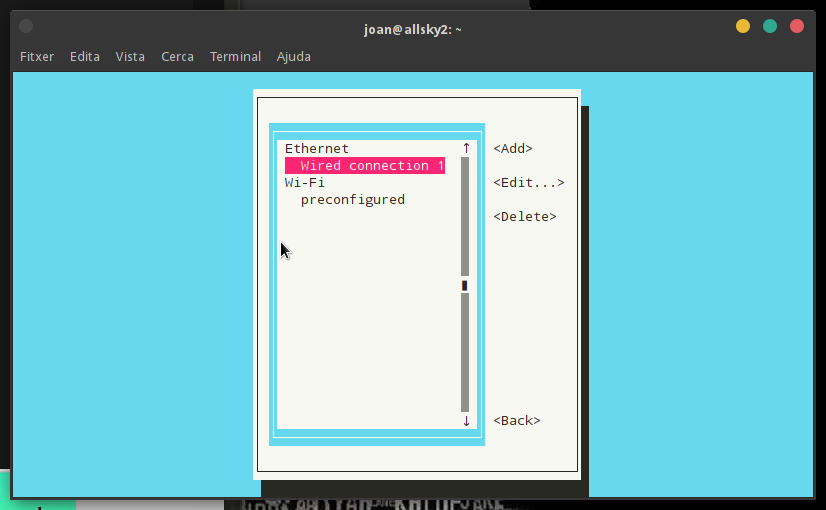Click the Wi-Fi category heading
This screenshot has height=510, width=826.
[x=304, y=183]
